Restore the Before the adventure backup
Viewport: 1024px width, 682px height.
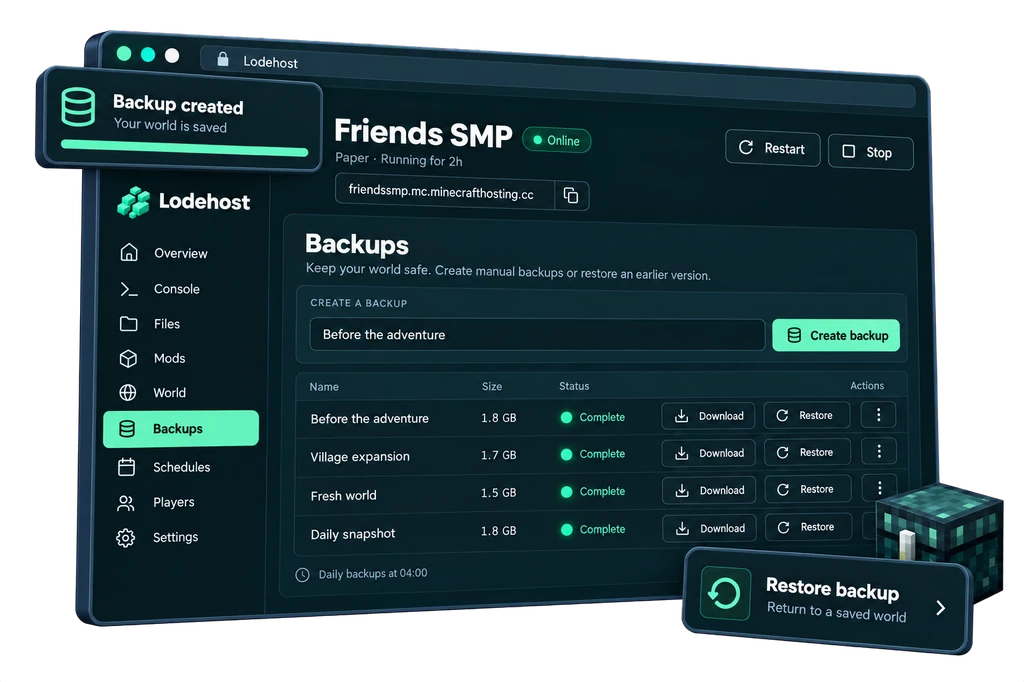(807, 415)
